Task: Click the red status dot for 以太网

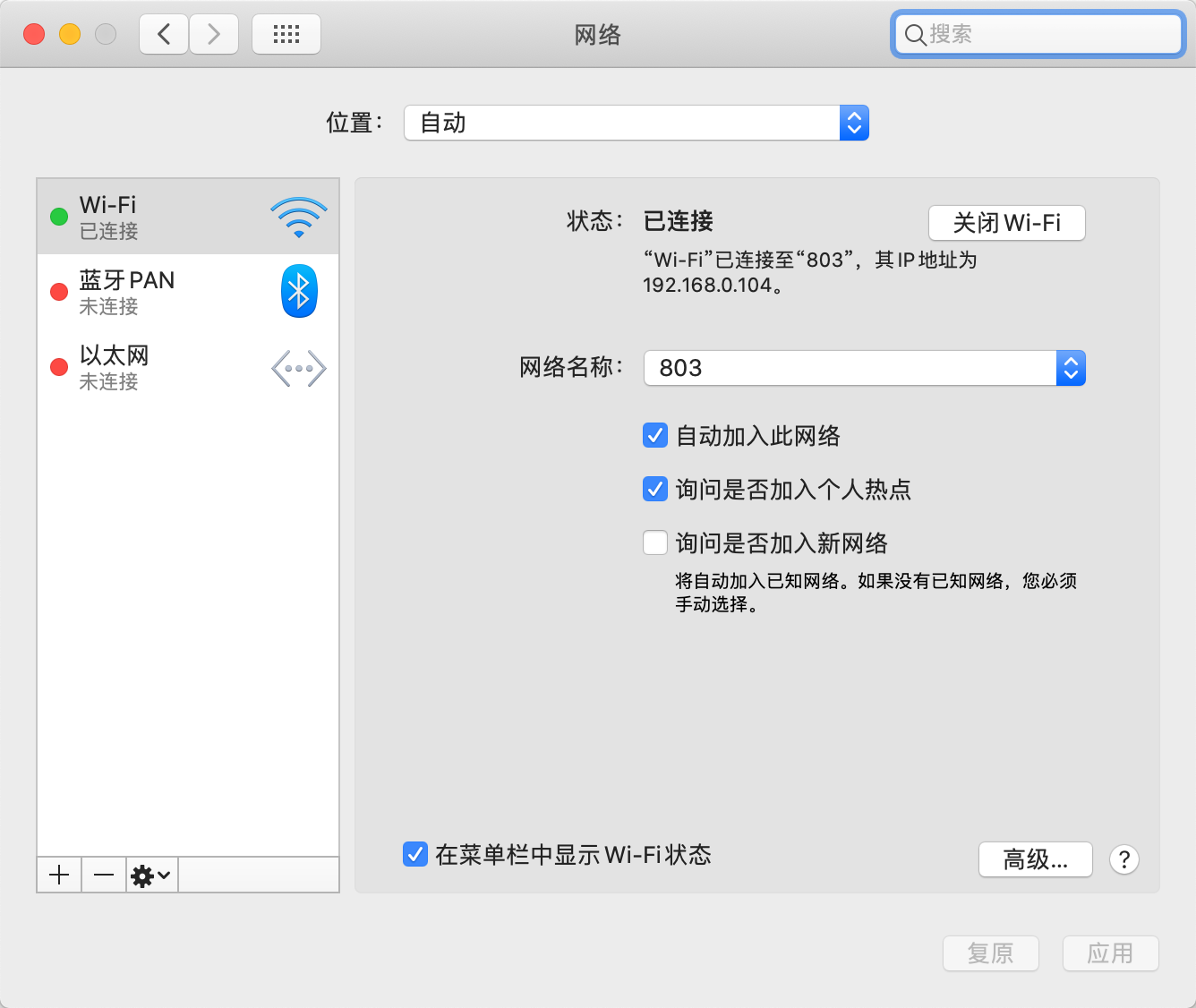Action: click(59, 367)
